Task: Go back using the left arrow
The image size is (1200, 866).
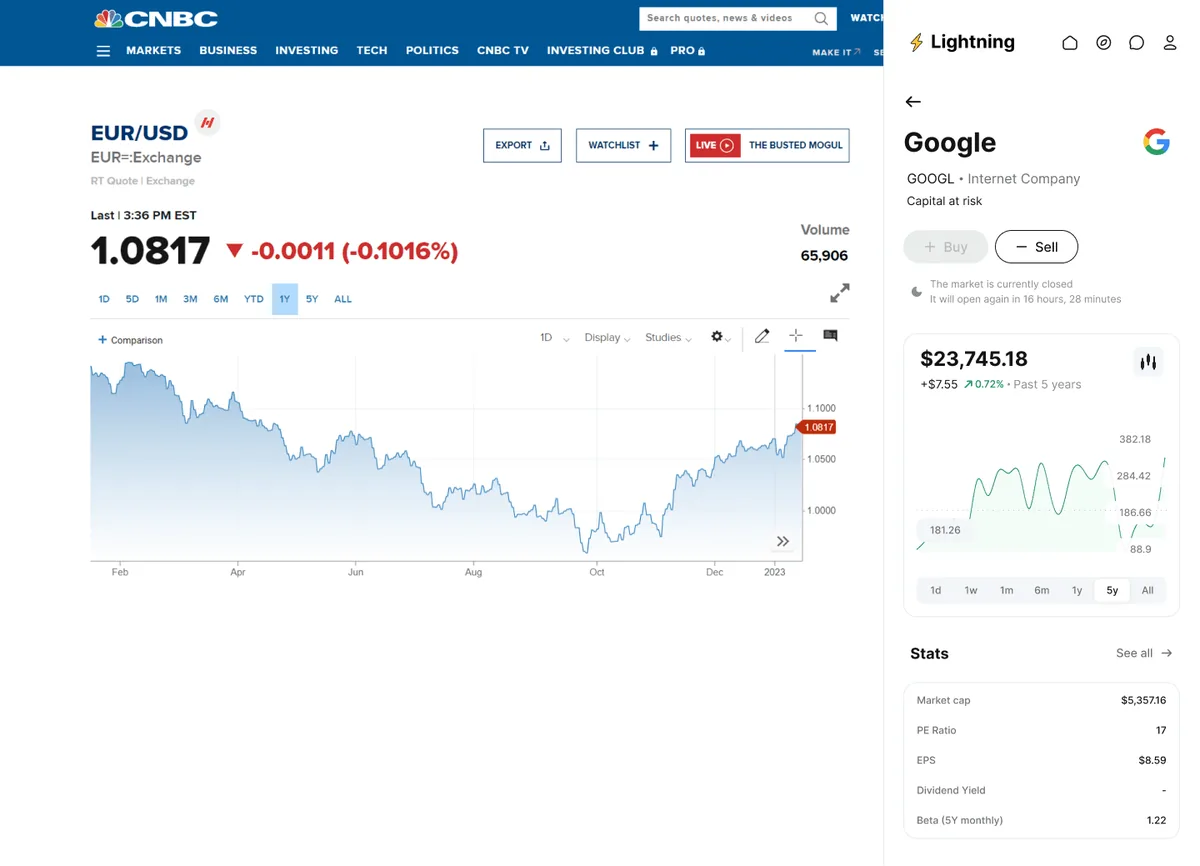Action: (912, 102)
